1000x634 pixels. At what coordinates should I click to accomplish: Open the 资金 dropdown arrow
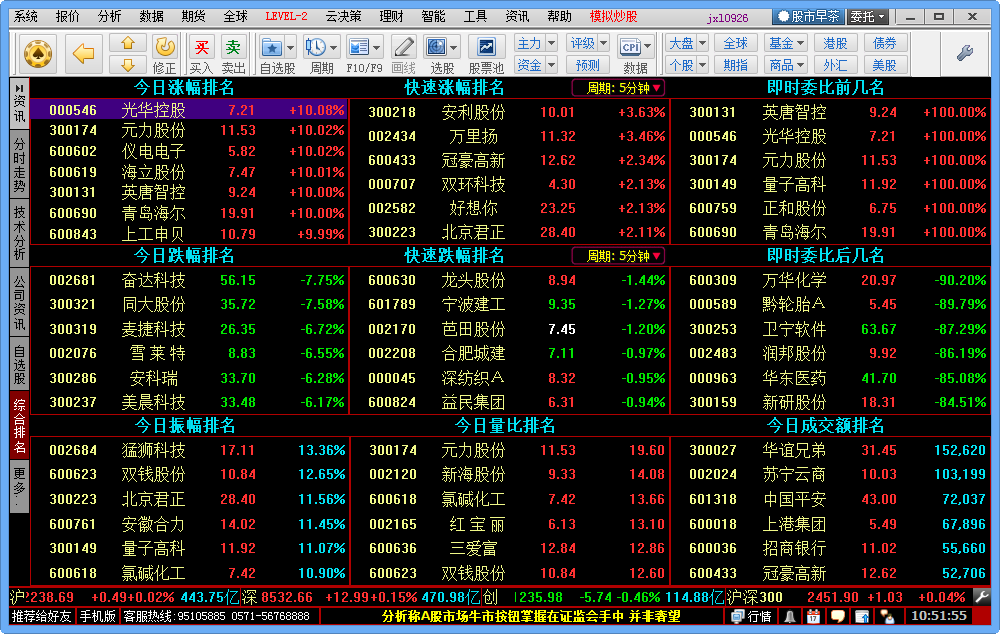point(552,64)
